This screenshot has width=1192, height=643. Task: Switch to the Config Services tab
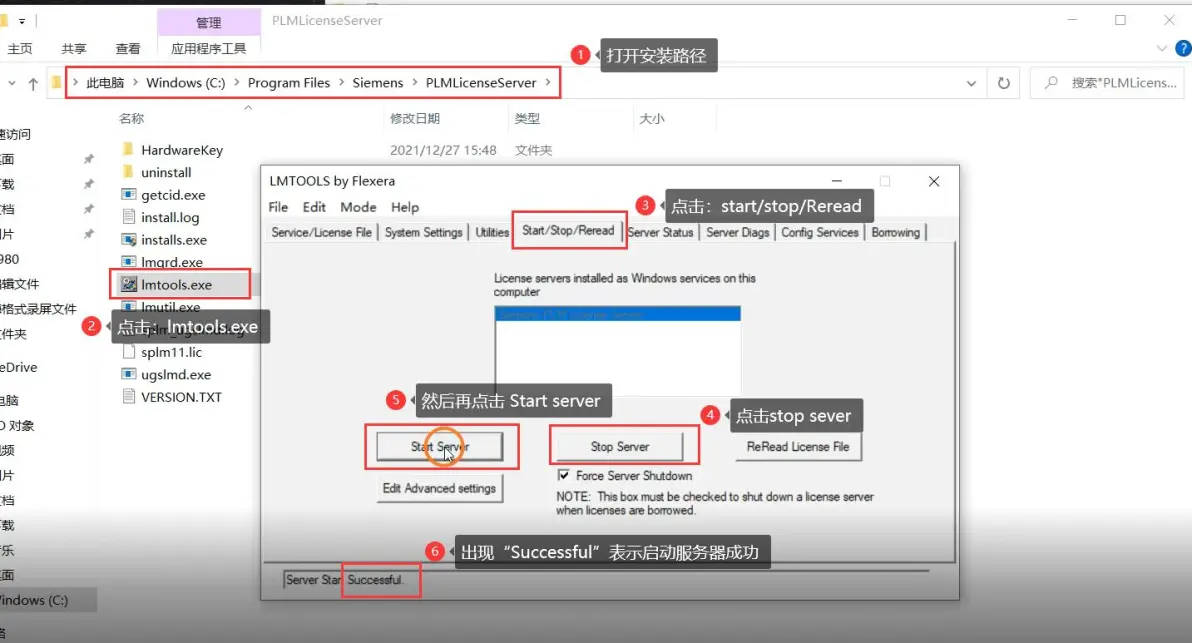(x=820, y=233)
